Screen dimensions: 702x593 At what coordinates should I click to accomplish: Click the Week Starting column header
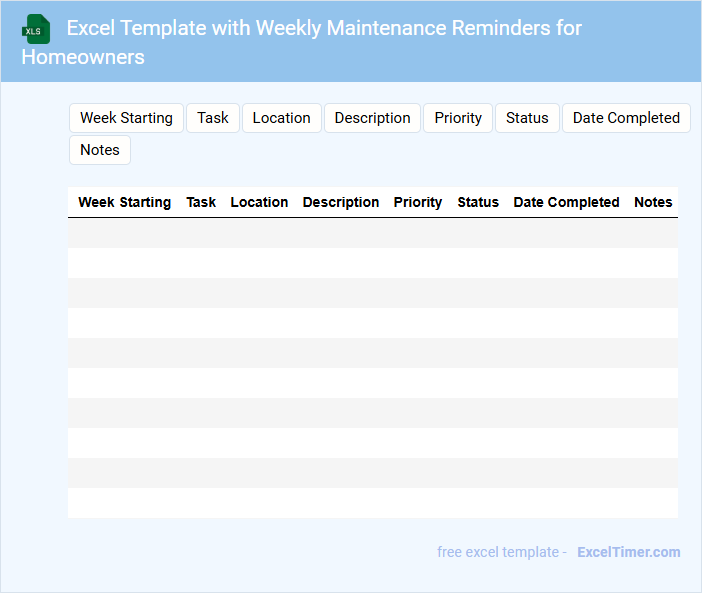[x=124, y=202]
